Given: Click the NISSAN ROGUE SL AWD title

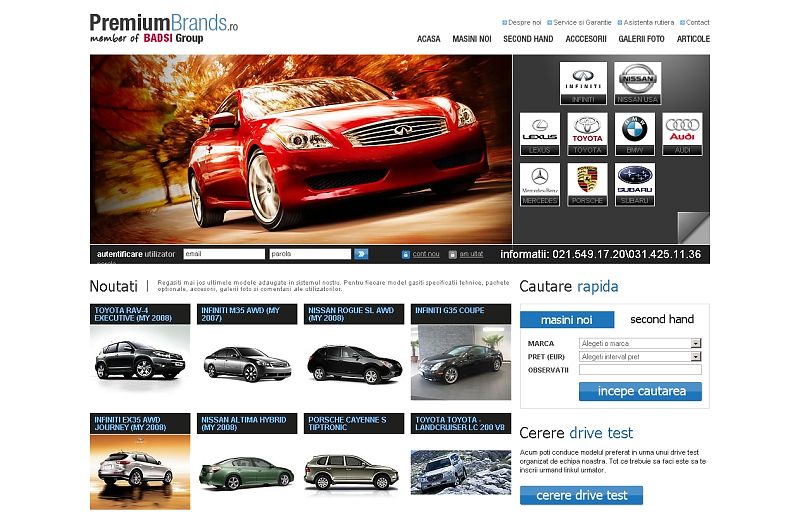Looking at the screenshot, I should click(354, 314).
